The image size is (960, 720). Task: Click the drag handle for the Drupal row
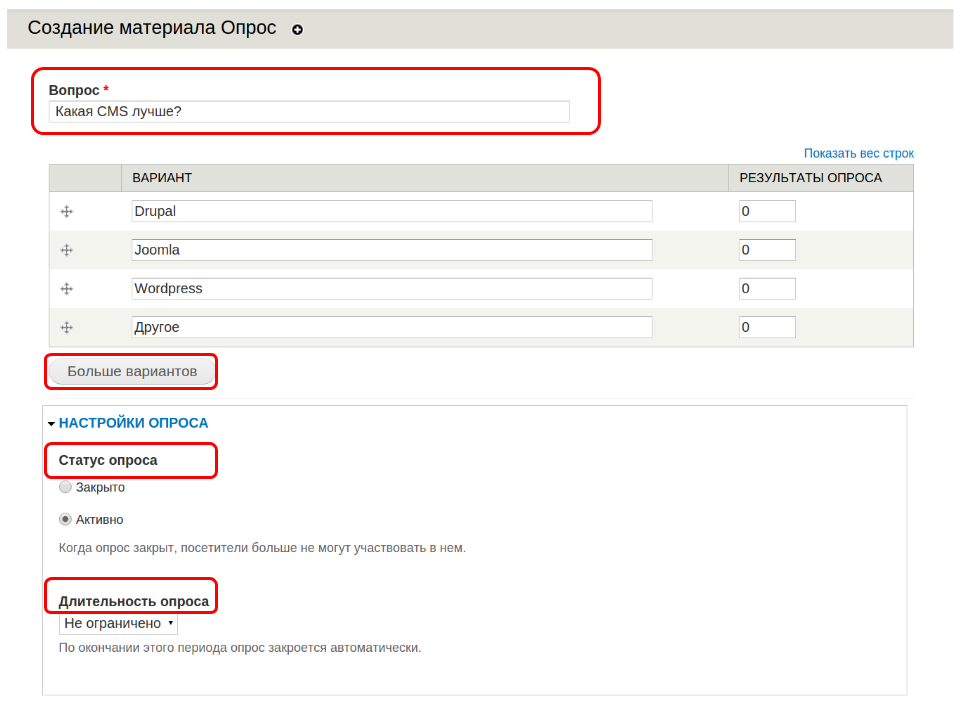point(67,211)
